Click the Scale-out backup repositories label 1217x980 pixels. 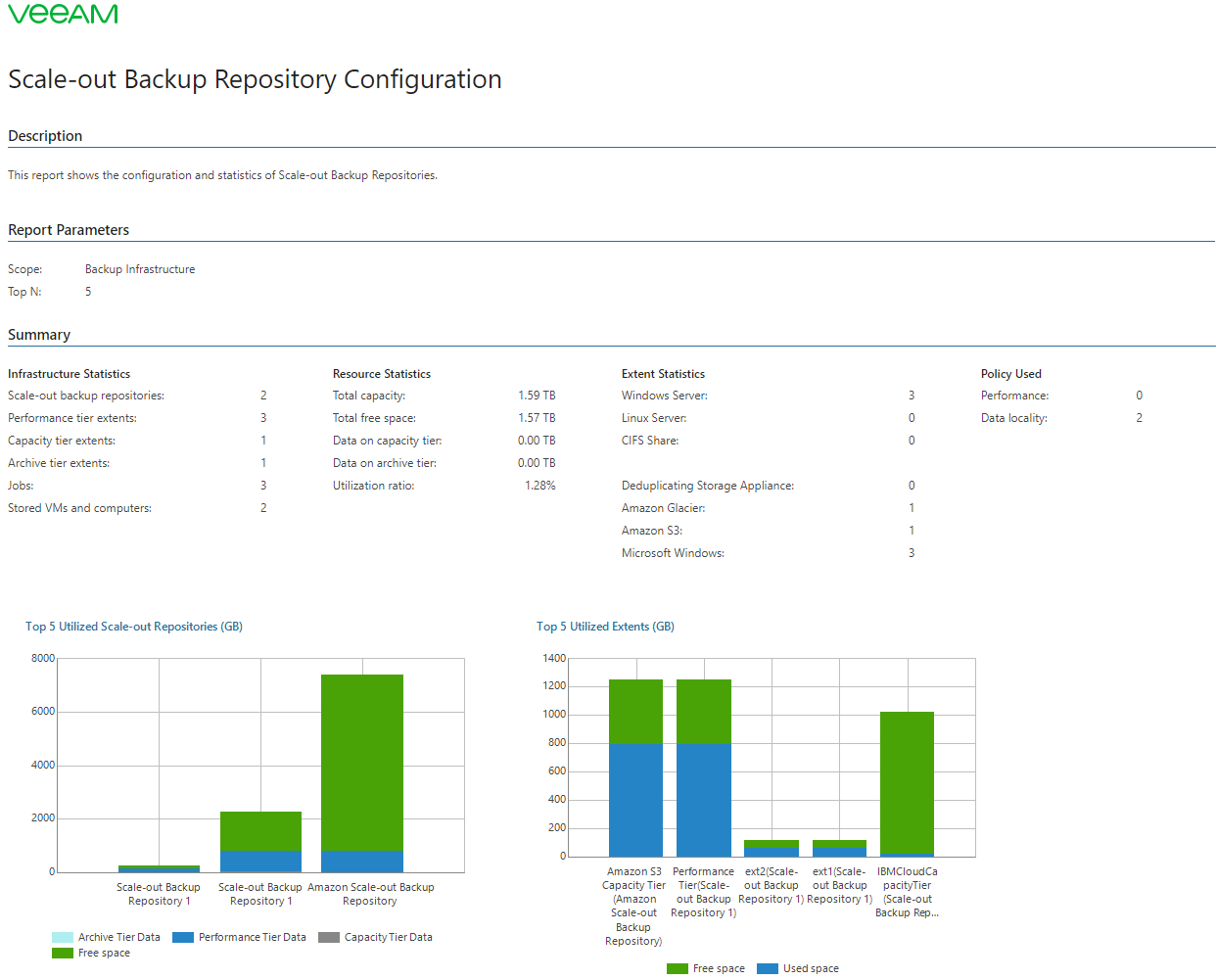point(86,396)
